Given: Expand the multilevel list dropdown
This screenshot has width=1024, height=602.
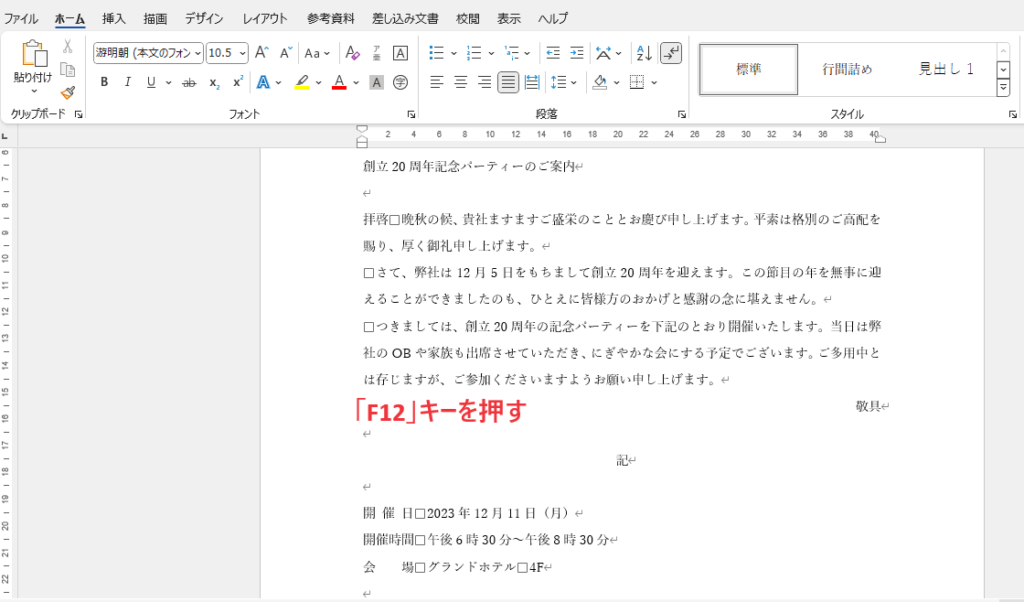Looking at the screenshot, I should [527, 54].
